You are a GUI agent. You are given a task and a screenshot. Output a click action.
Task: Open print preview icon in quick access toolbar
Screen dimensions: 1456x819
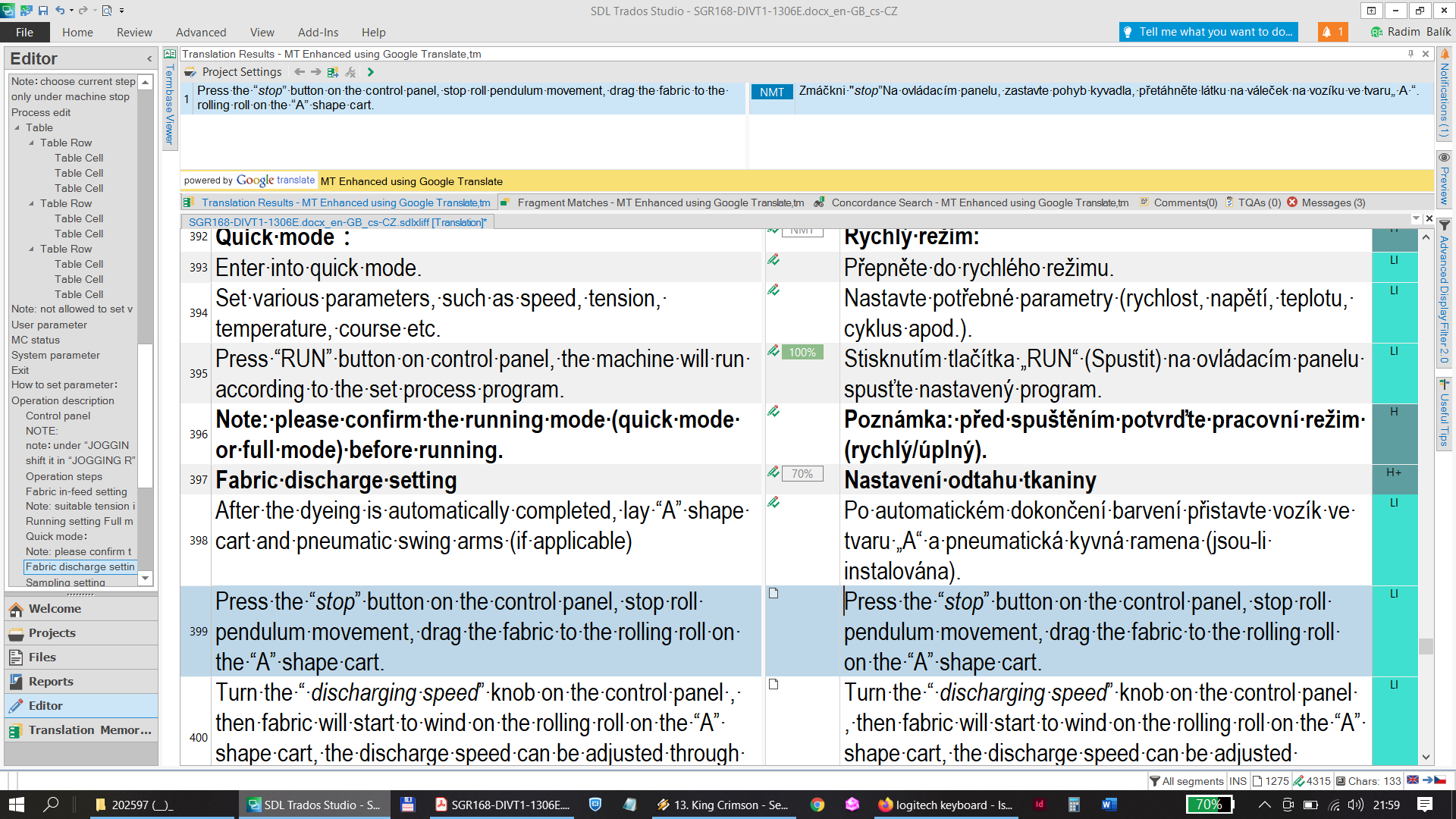point(107,11)
